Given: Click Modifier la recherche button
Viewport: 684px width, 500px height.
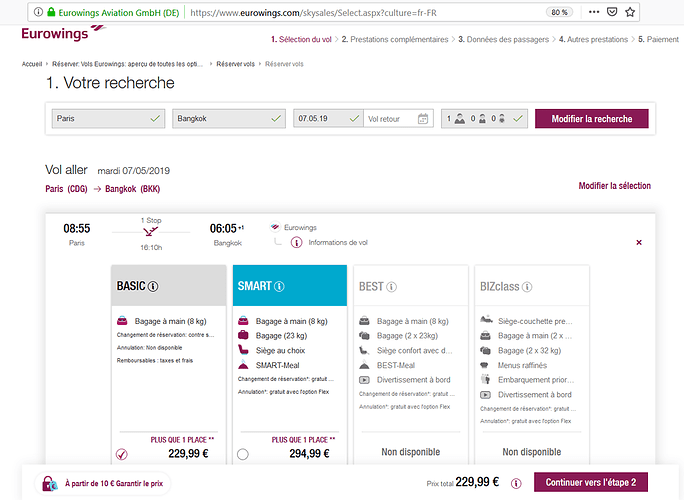Looking at the screenshot, I should click(592, 119).
